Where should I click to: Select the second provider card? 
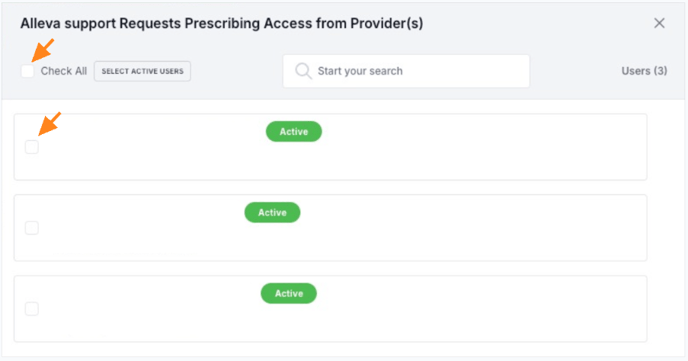(330, 228)
